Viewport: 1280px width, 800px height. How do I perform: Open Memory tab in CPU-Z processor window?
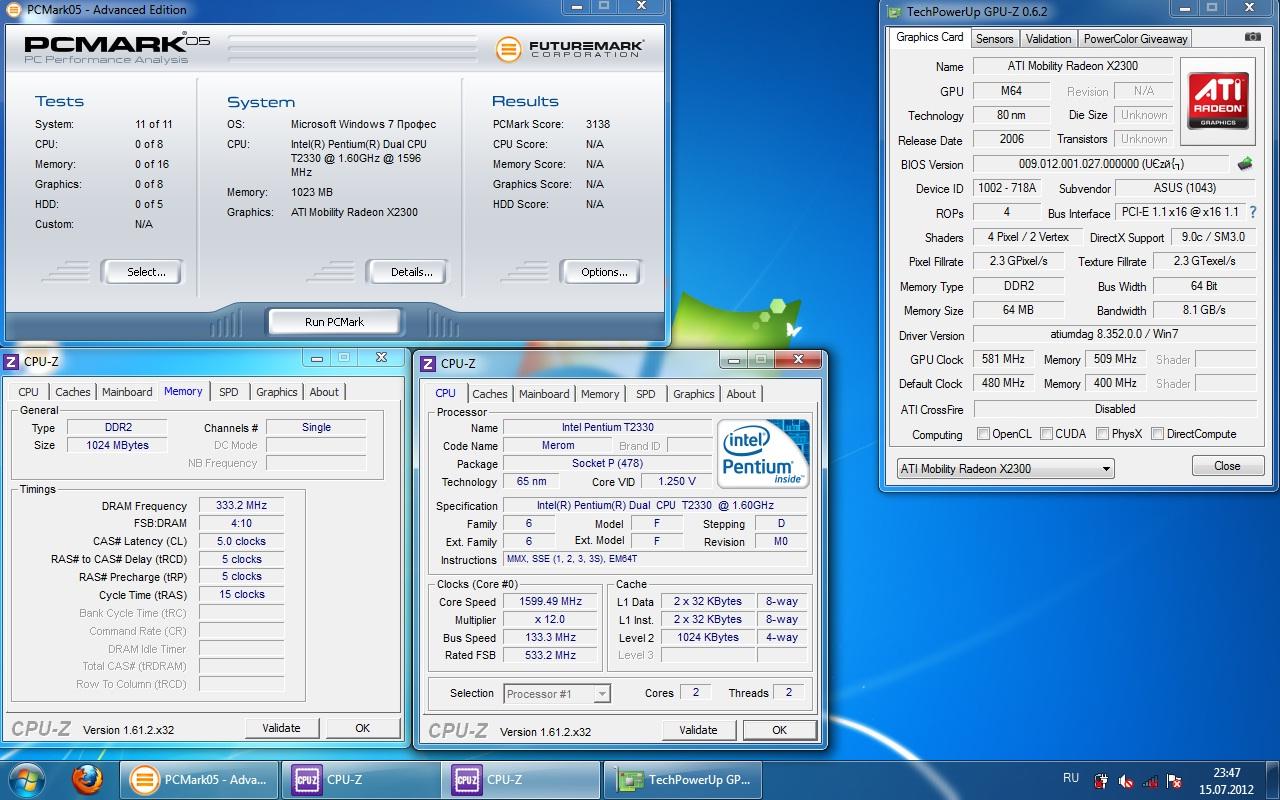(600, 394)
